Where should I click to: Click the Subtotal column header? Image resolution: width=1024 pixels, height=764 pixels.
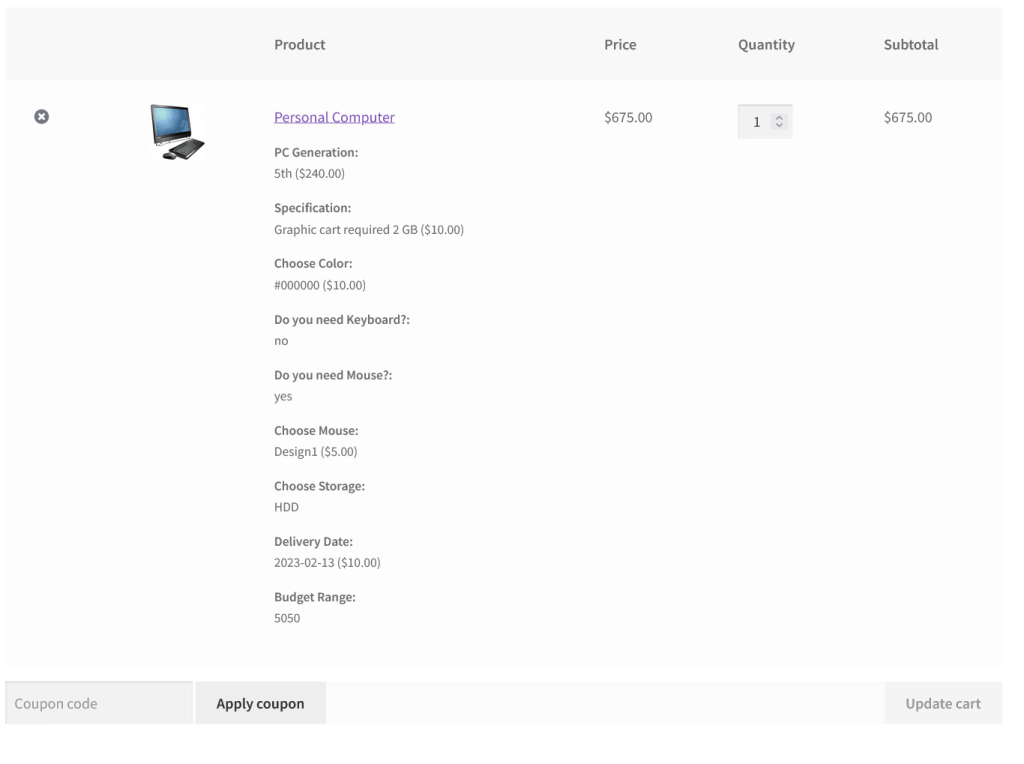910,44
